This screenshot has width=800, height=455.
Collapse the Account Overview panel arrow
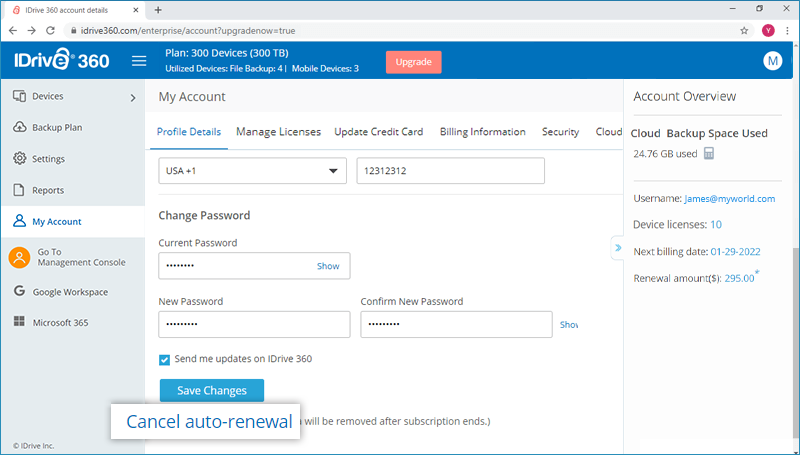click(618, 248)
